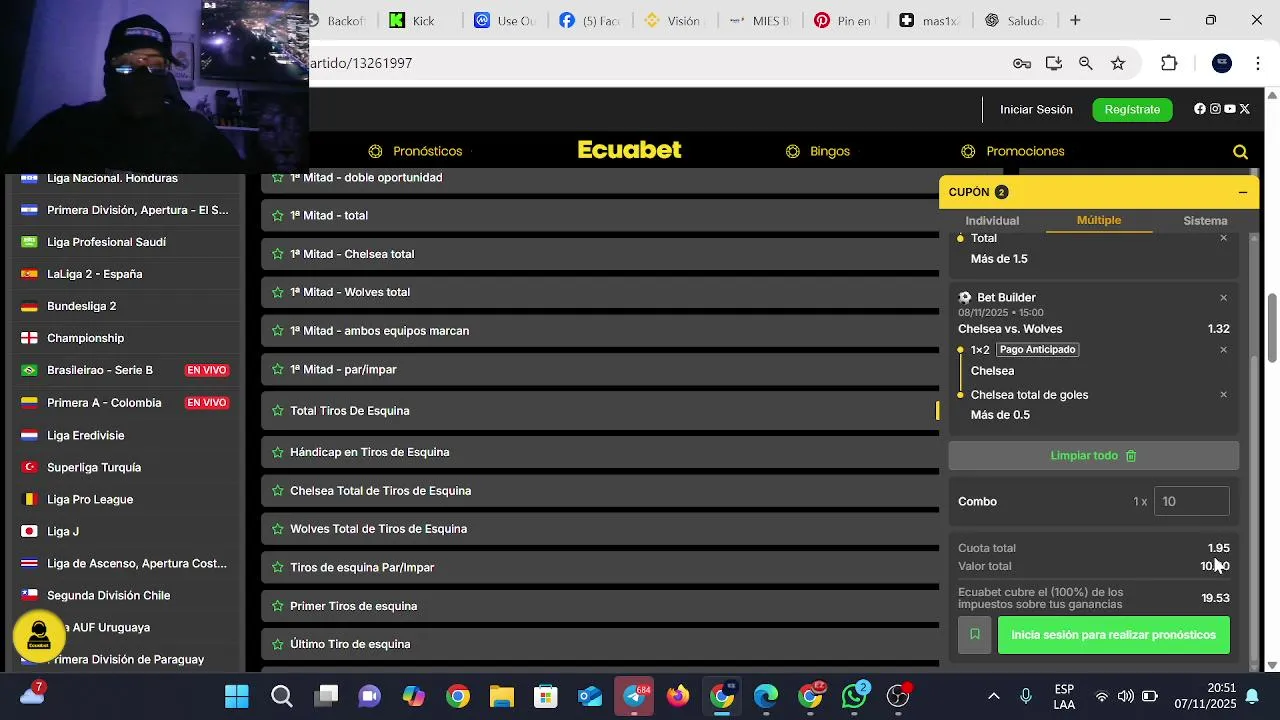
Task: Click the coupon bookmark save icon
Action: [975, 635]
